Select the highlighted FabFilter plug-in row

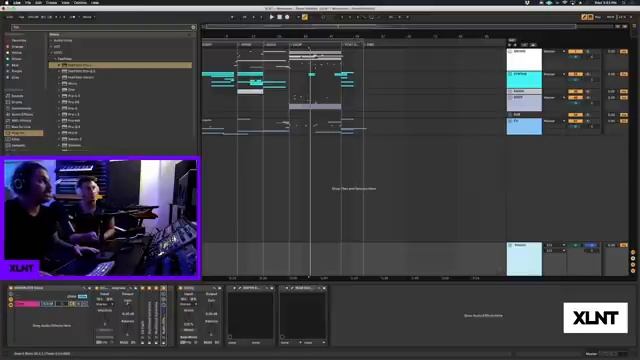pyautogui.click(x=120, y=65)
